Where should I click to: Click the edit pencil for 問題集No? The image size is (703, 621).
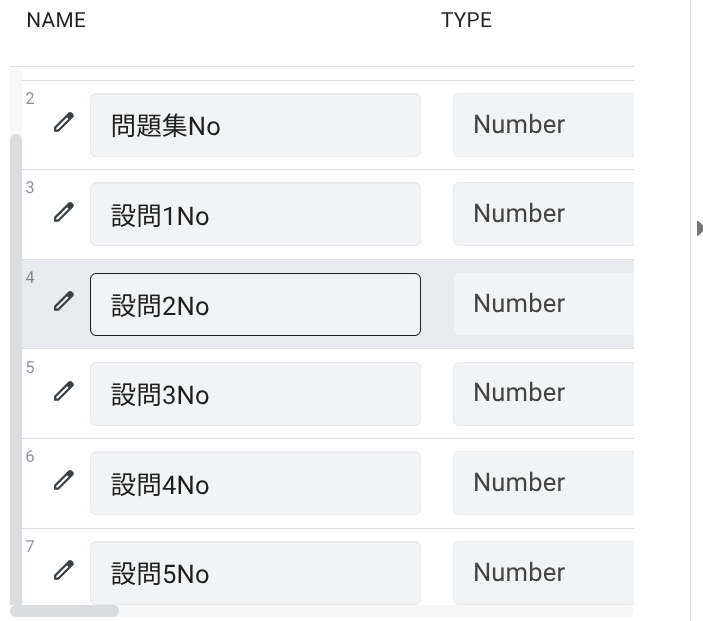tap(63, 123)
